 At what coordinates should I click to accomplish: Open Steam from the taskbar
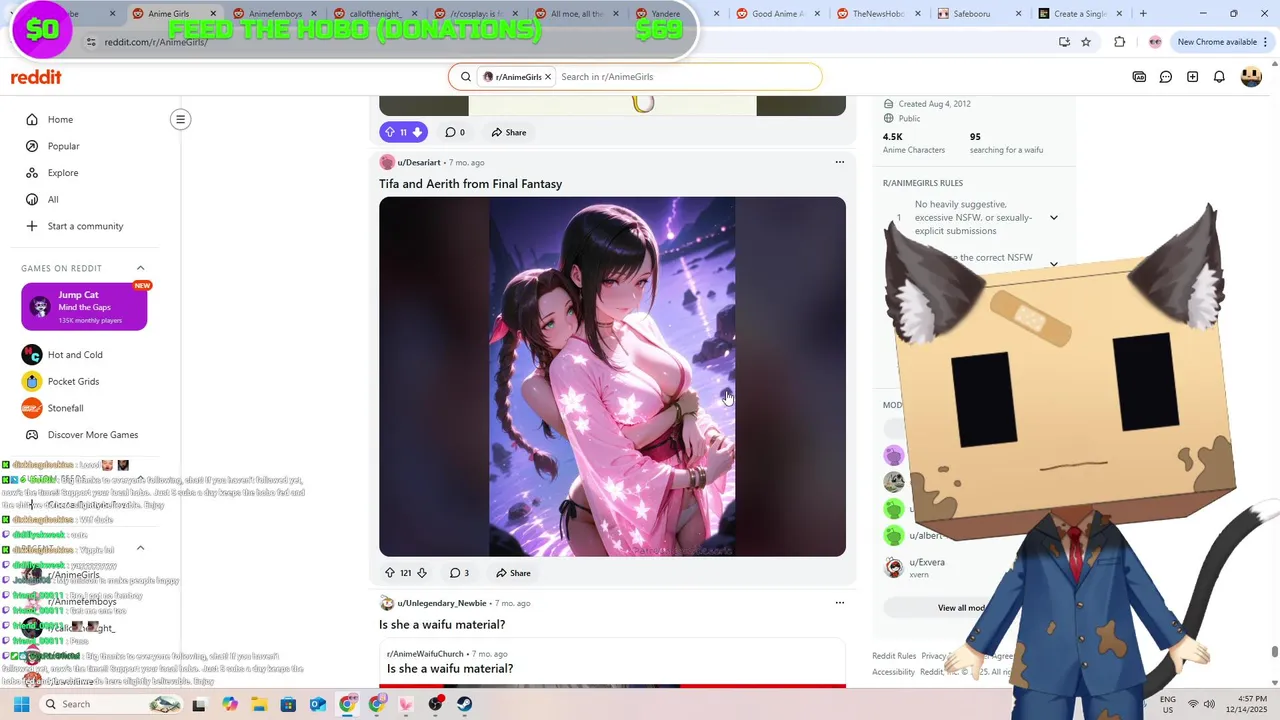click(x=464, y=704)
